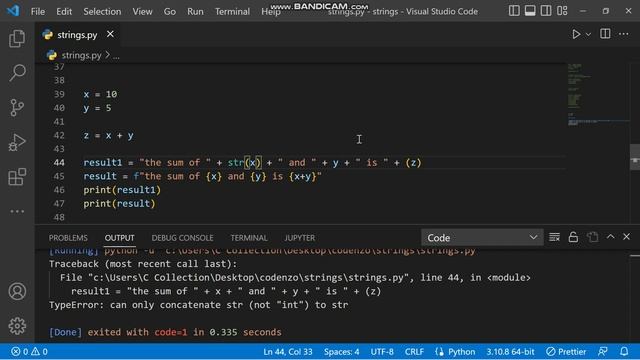Open the Go menu
Image resolution: width=640 pixels, height=360 pixels.
170,11
